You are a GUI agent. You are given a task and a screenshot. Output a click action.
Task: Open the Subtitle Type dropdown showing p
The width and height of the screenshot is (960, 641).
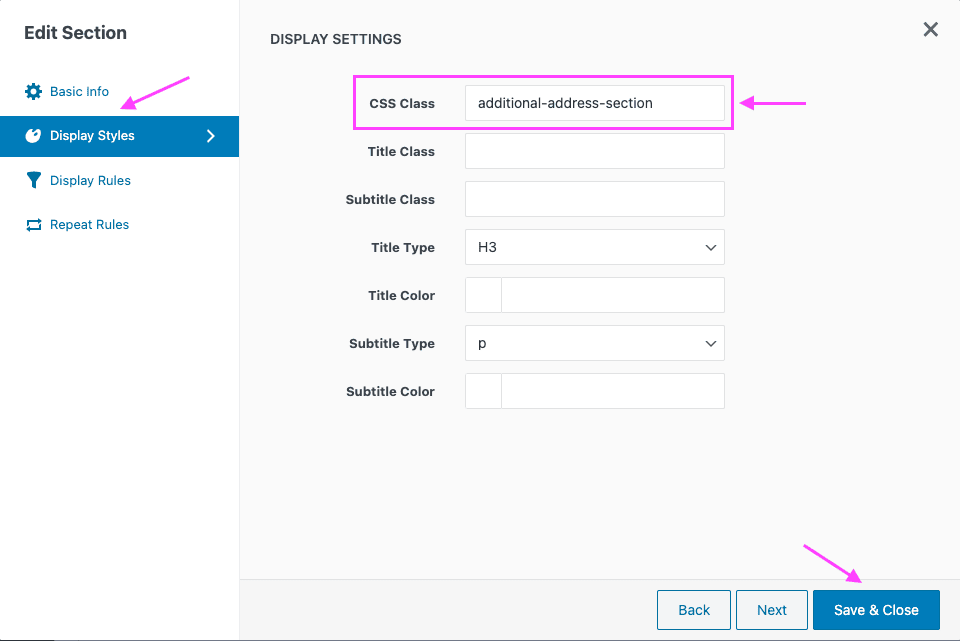(x=594, y=343)
